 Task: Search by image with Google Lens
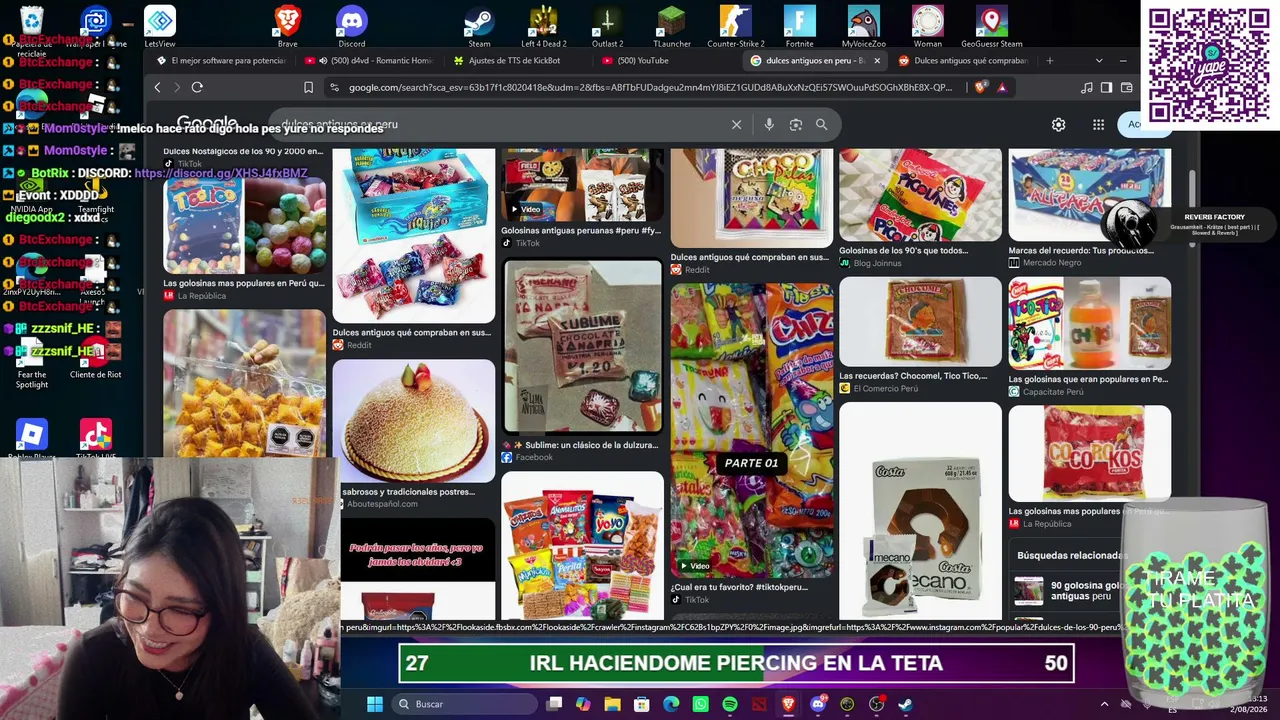(795, 124)
